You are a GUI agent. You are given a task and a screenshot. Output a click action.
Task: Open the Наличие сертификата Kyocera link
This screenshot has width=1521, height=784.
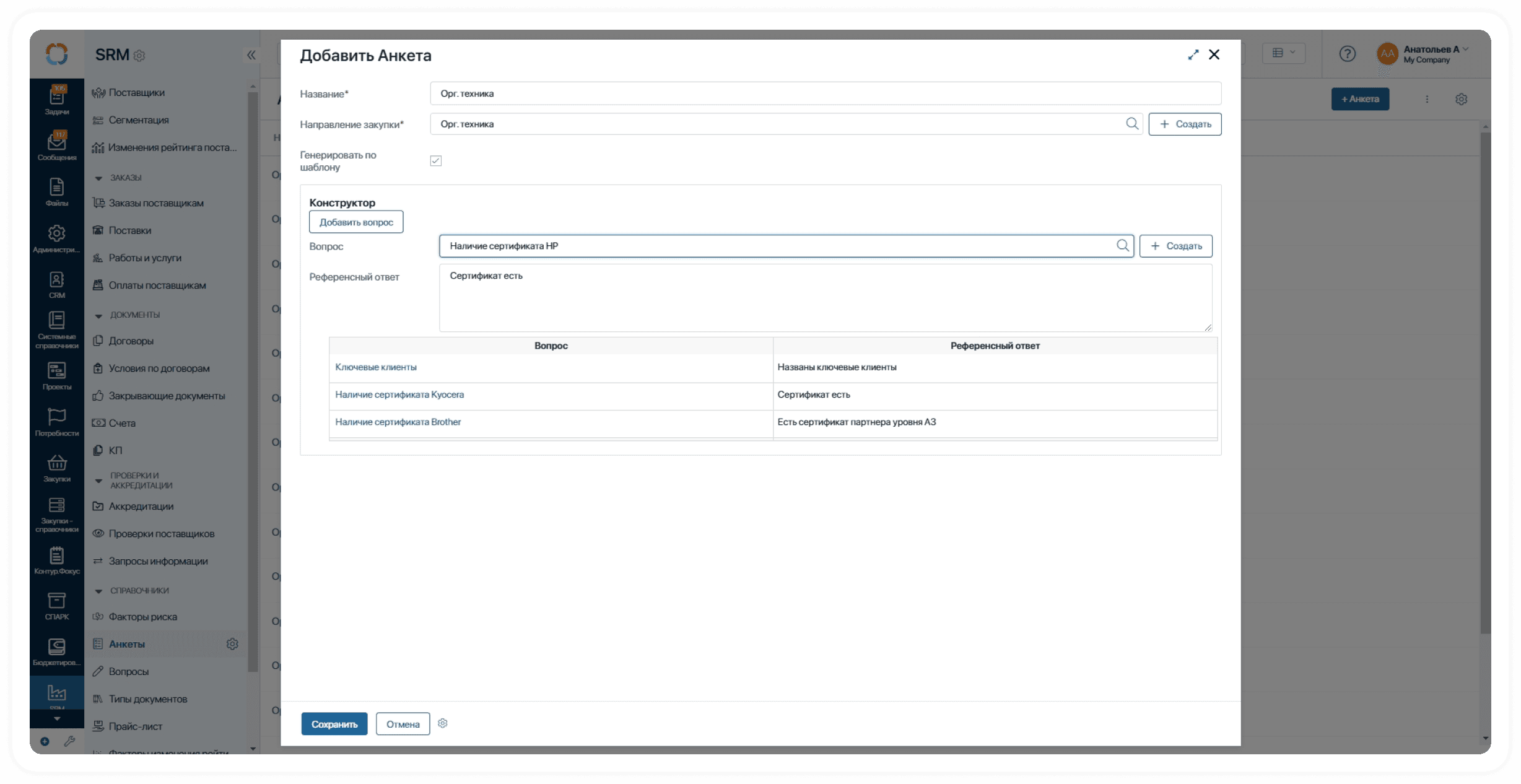(x=399, y=394)
